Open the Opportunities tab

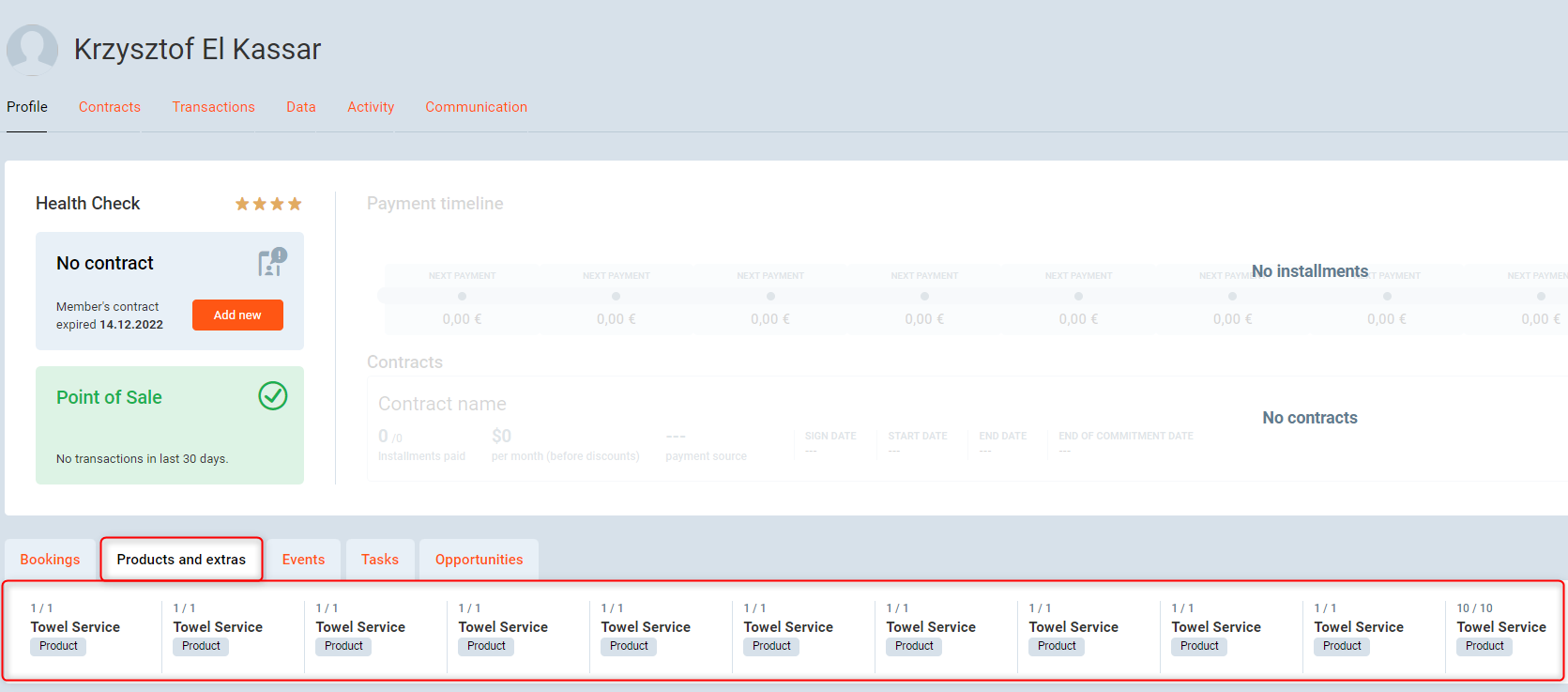(x=479, y=560)
